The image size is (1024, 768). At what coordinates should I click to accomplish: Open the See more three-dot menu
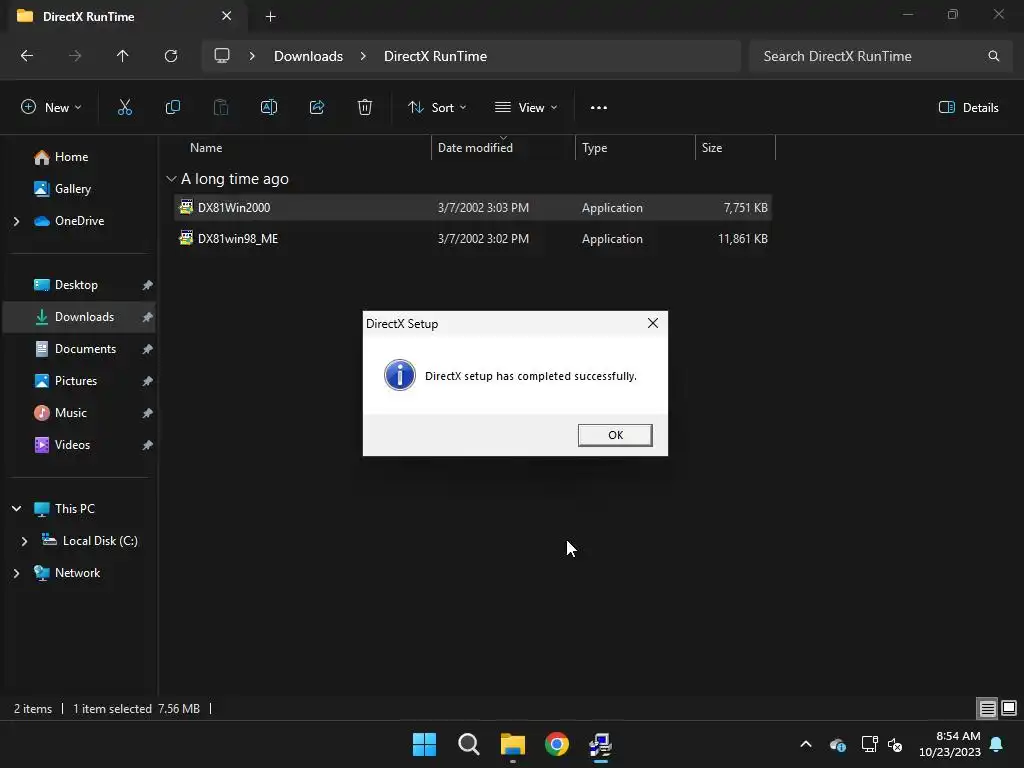point(599,108)
